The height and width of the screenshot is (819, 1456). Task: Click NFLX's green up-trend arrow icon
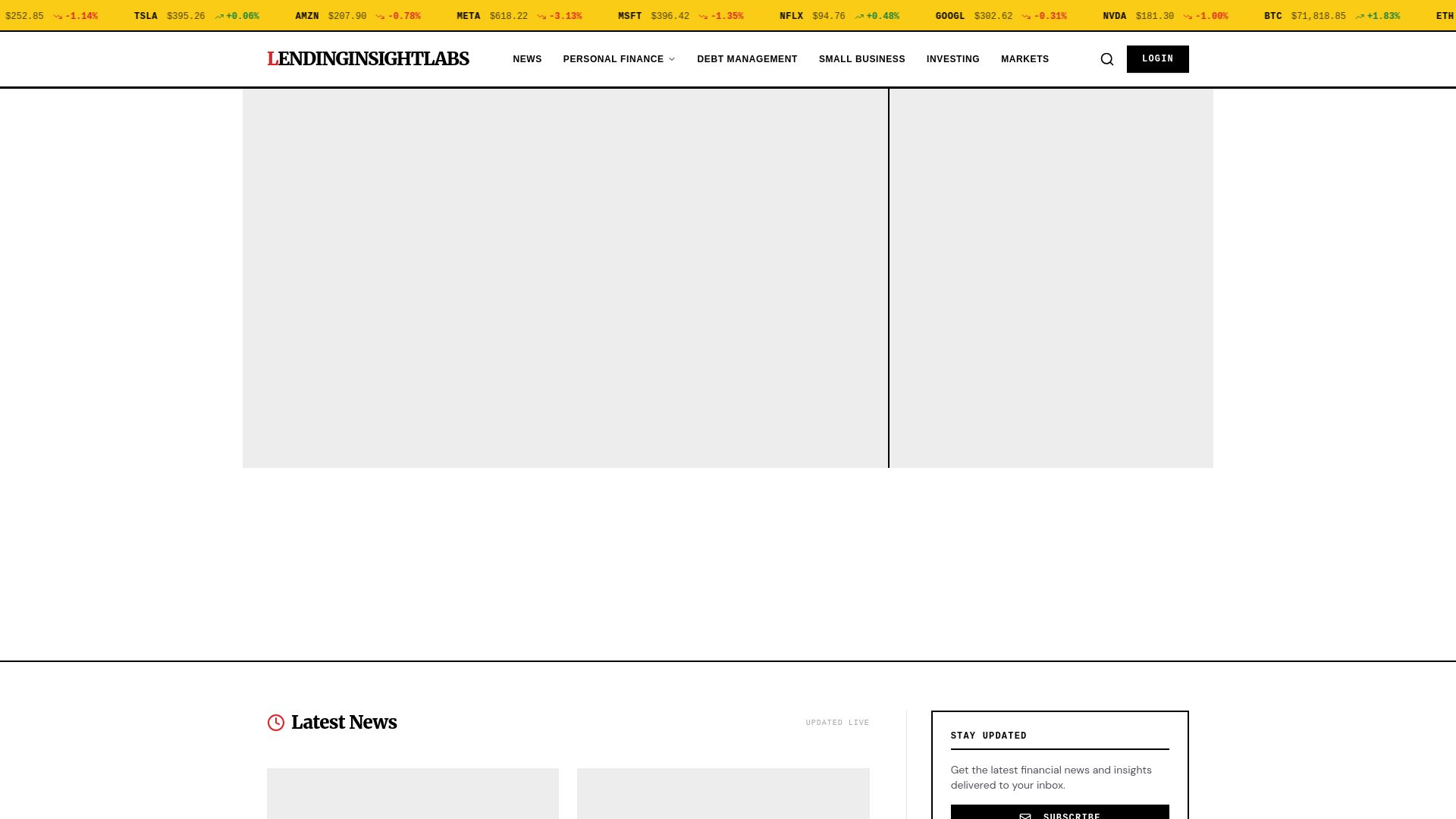click(x=859, y=17)
